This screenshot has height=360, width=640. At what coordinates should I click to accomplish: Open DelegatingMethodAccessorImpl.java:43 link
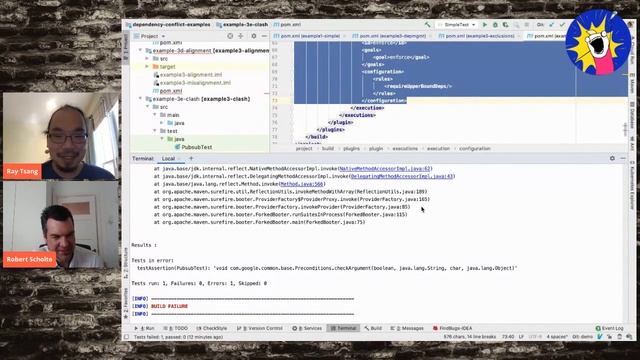click(402, 176)
